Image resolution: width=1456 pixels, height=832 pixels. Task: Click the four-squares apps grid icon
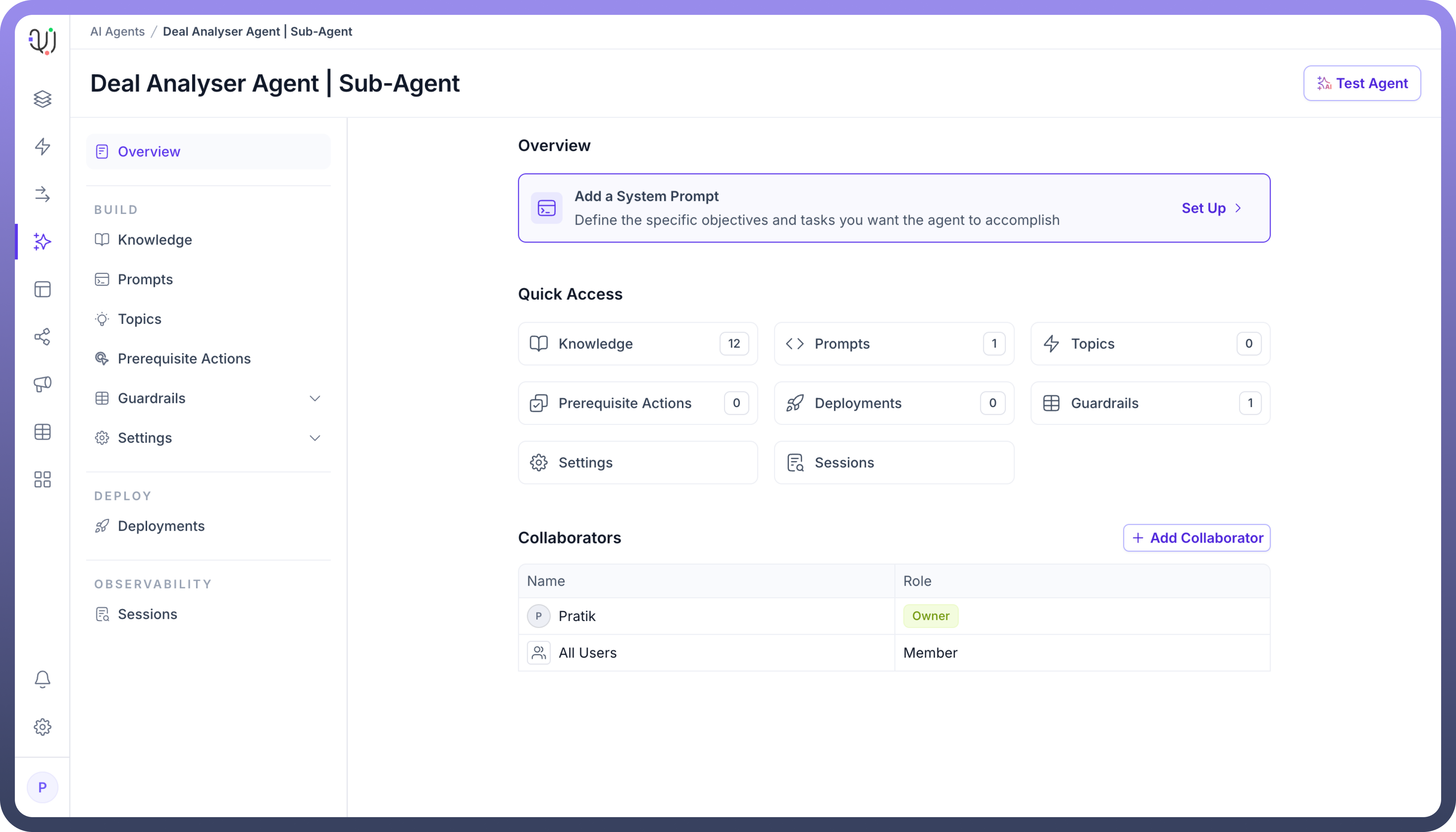[42, 479]
